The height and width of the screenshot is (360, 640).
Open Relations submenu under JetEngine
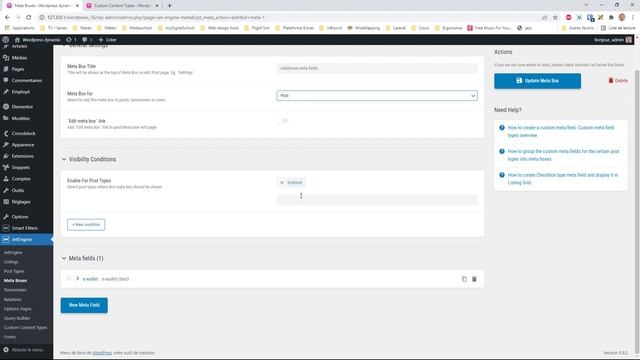pos(12,299)
